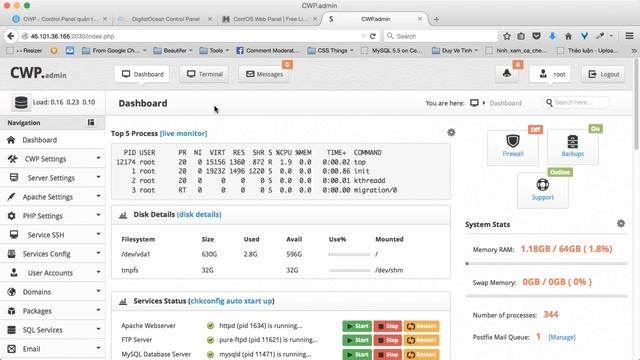Open the Dashboard tab in top bar
Viewport: 640px width, 360px height.
(142, 74)
